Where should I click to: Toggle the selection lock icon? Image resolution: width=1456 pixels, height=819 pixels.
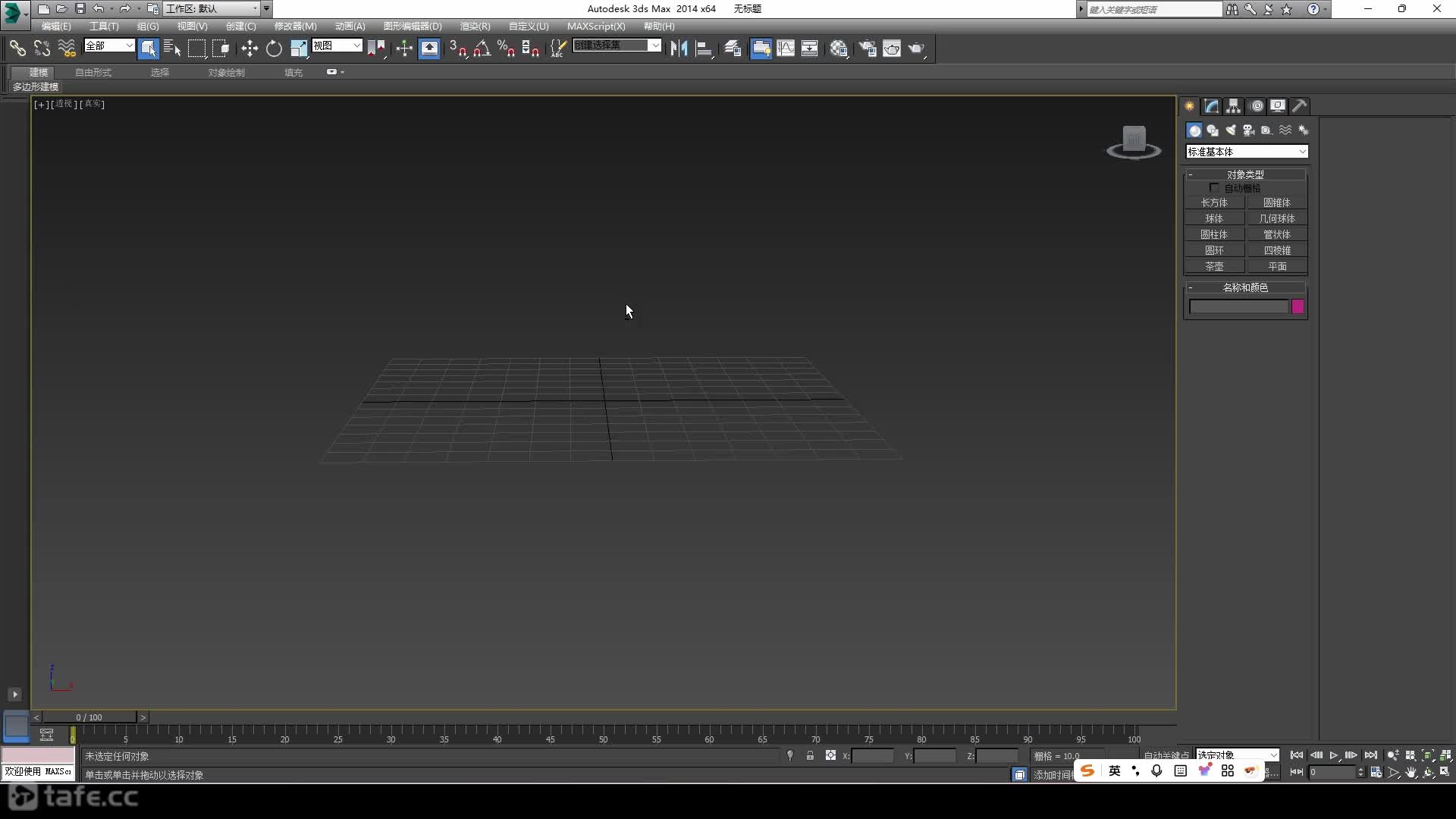point(810,755)
